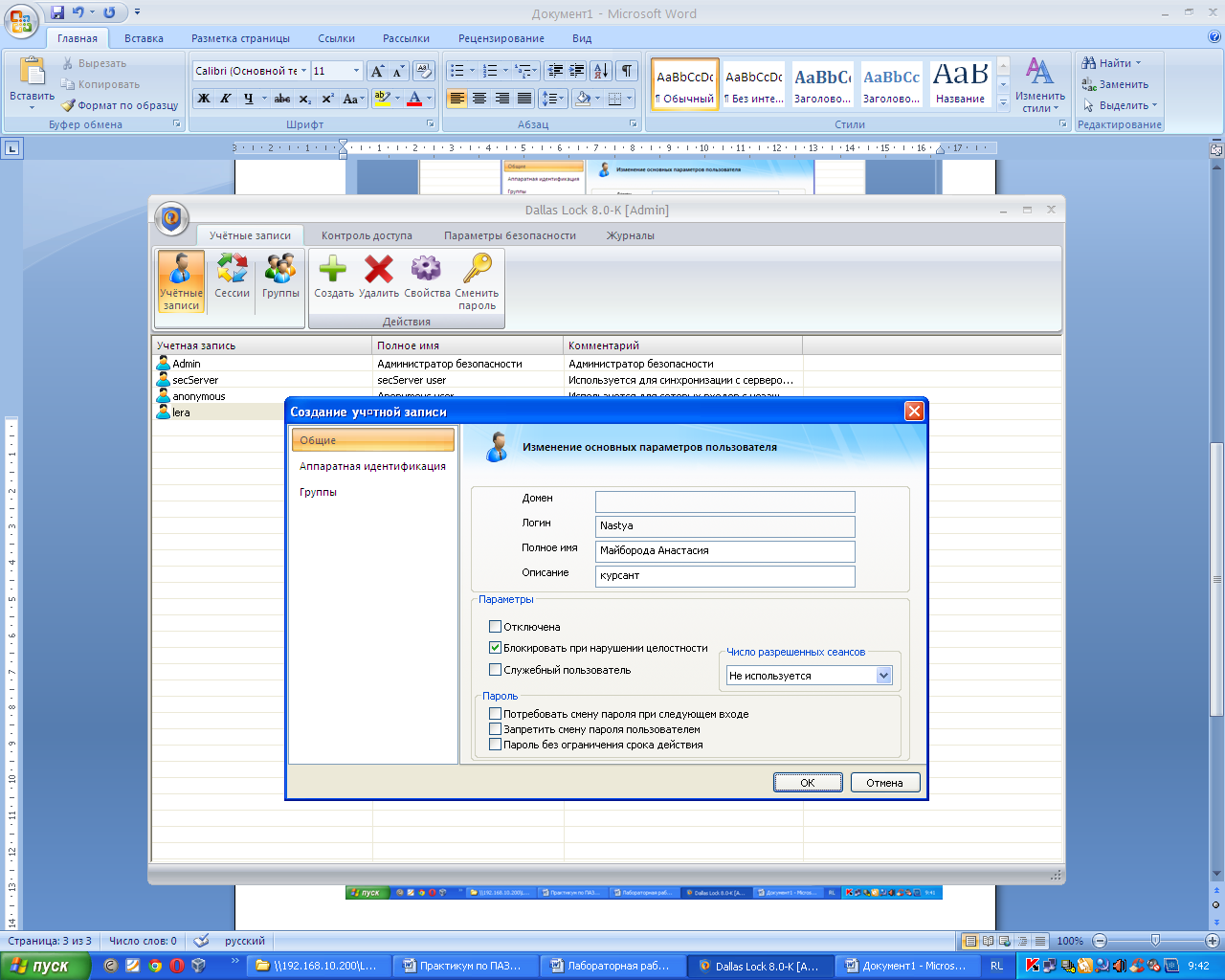Open Сессии icon in Dallas Lock
Image resolution: width=1225 pixels, height=980 pixels.
click(x=232, y=278)
